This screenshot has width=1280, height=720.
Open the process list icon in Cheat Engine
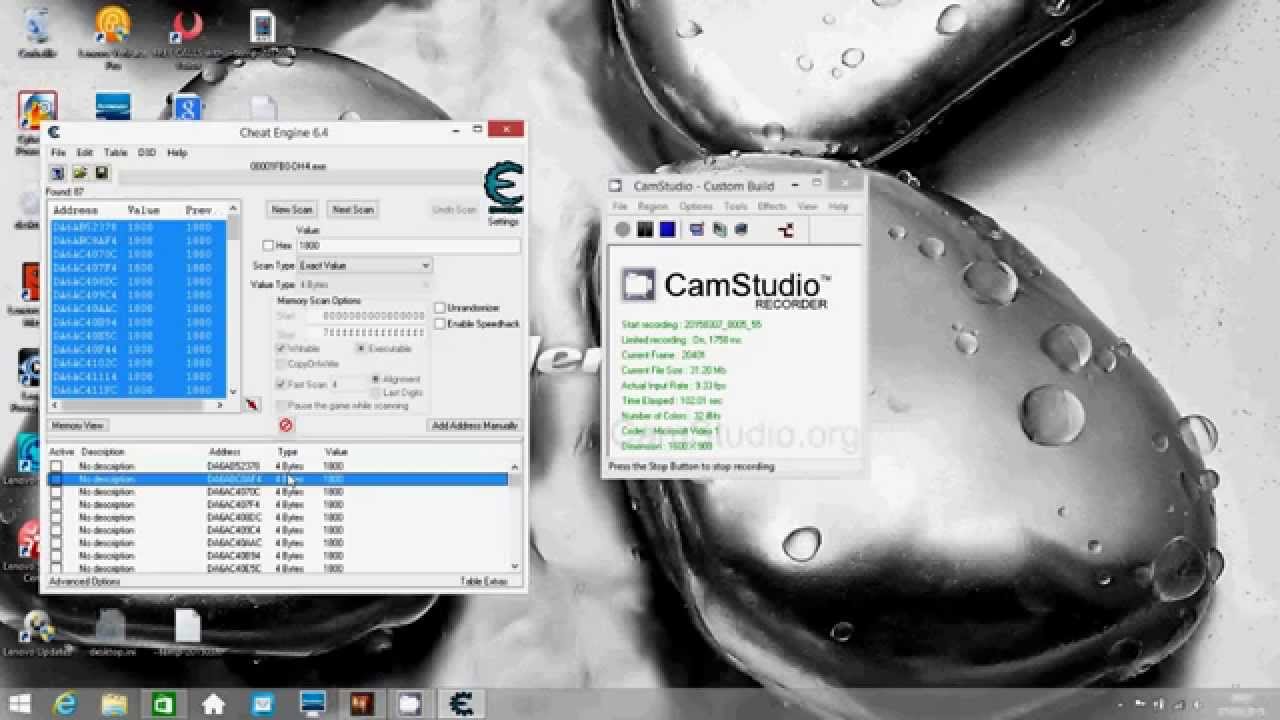point(58,174)
